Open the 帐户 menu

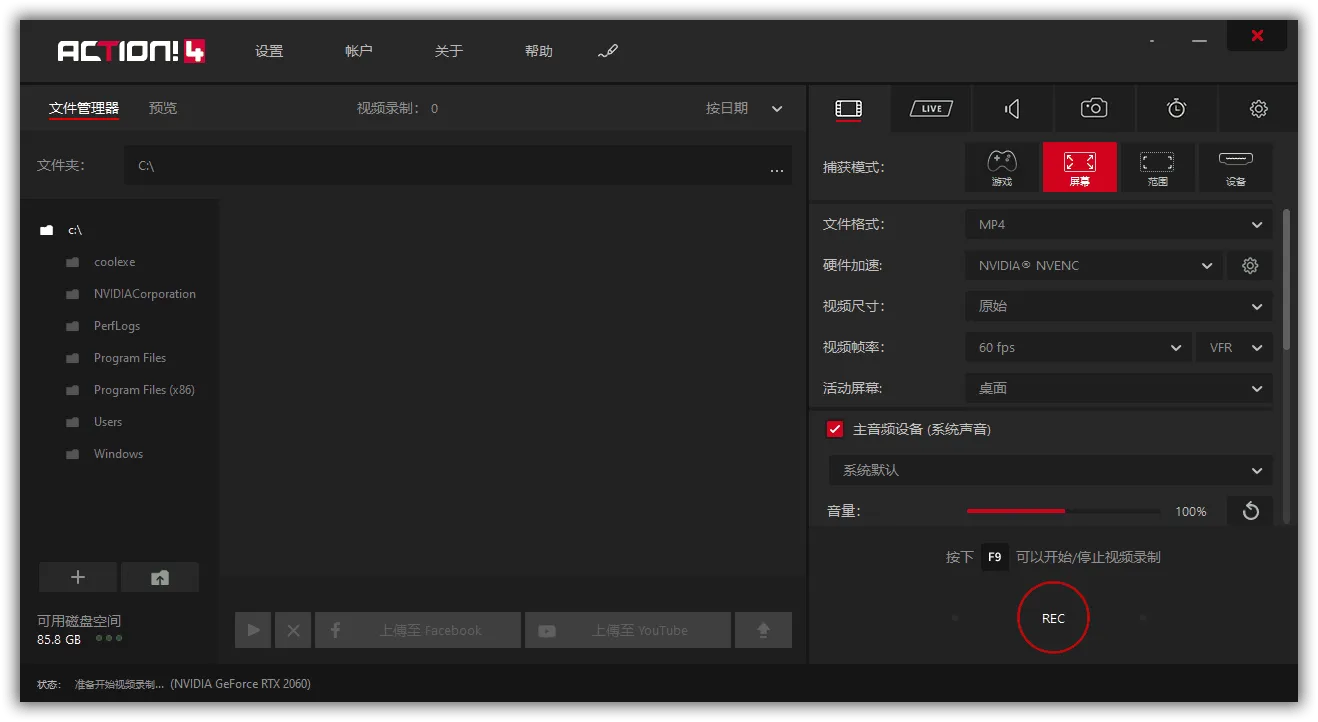click(x=359, y=51)
